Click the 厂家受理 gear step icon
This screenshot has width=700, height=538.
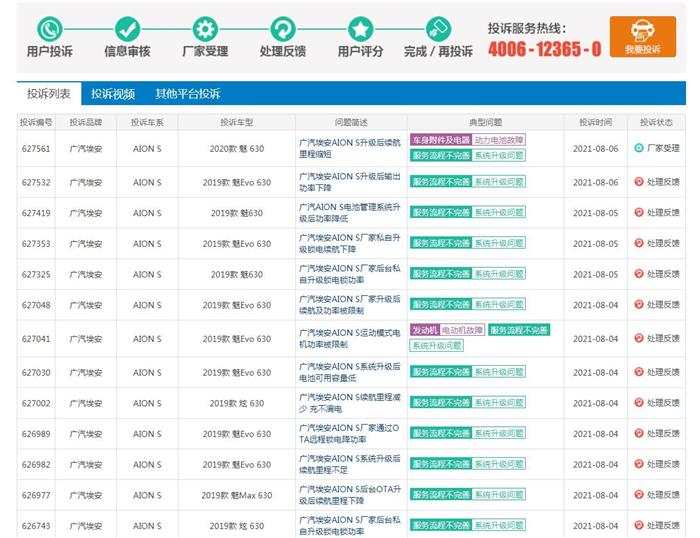[205, 29]
